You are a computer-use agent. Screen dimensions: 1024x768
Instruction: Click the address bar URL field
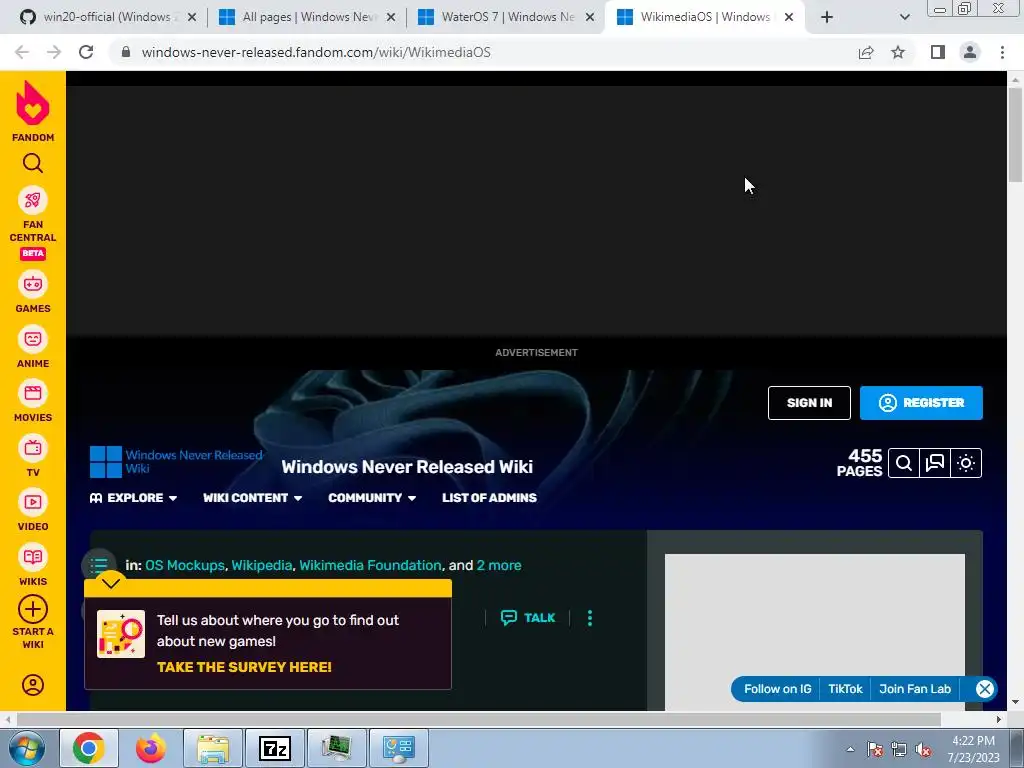(483, 52)
